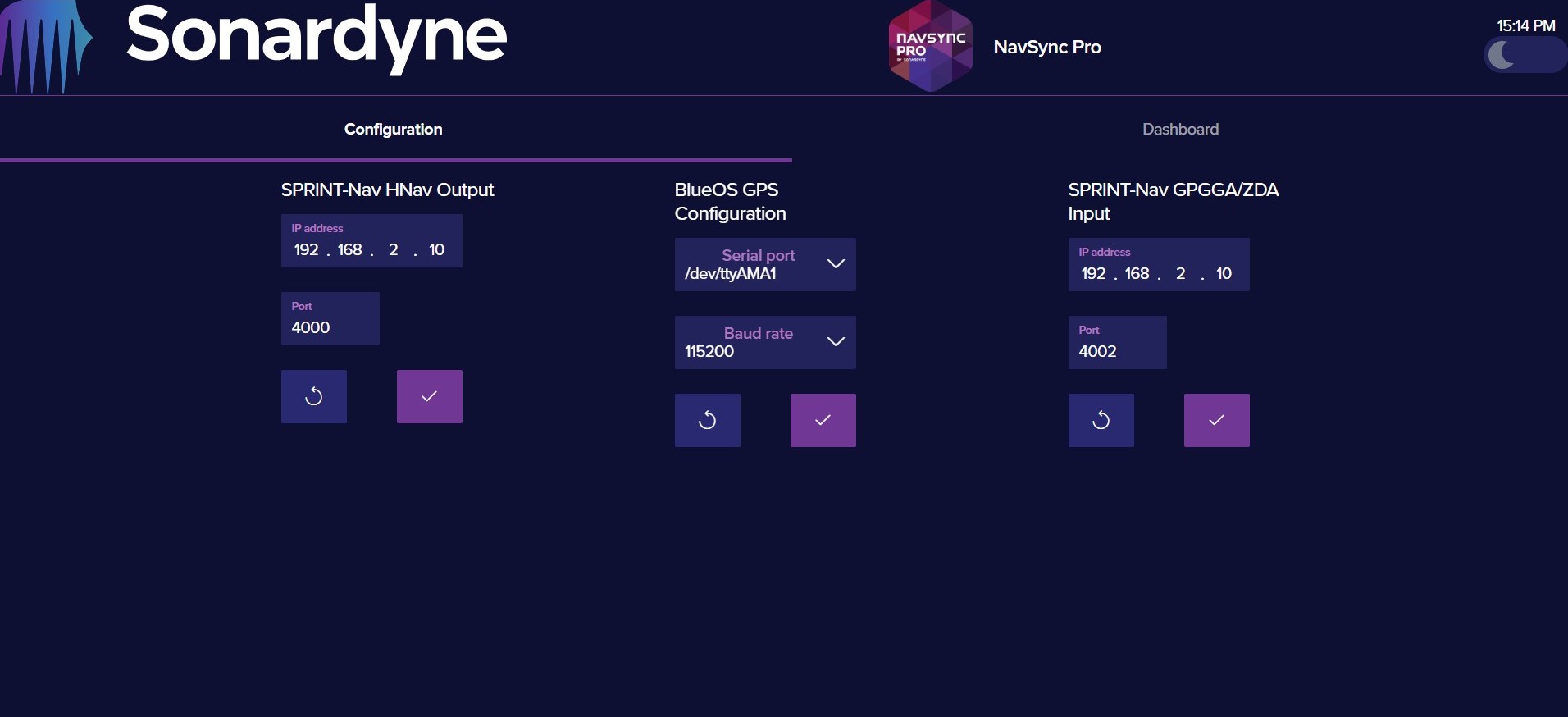Viewport: 1568px width, 717px height.
Task: Click first octet of GPGGA/ZDA Input IP
Action: (x=1093, y=274)
